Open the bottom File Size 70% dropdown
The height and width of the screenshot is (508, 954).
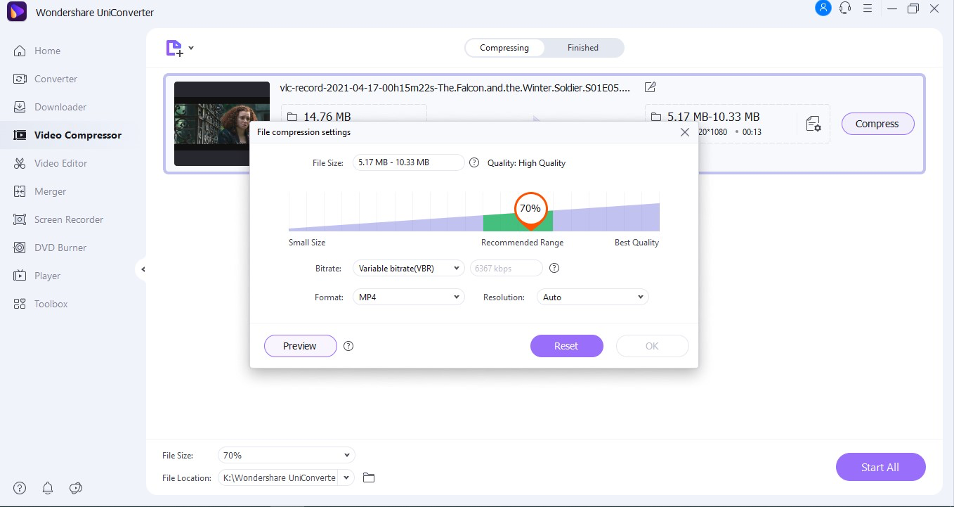tap(286, 455)
